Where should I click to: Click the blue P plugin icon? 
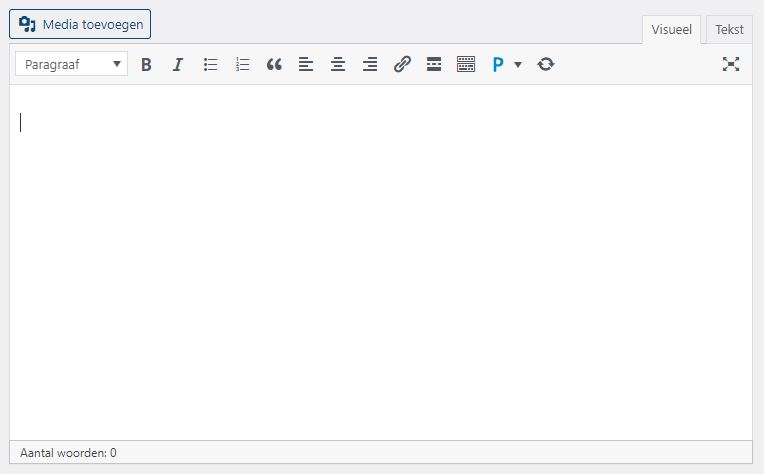click(498, 64)
